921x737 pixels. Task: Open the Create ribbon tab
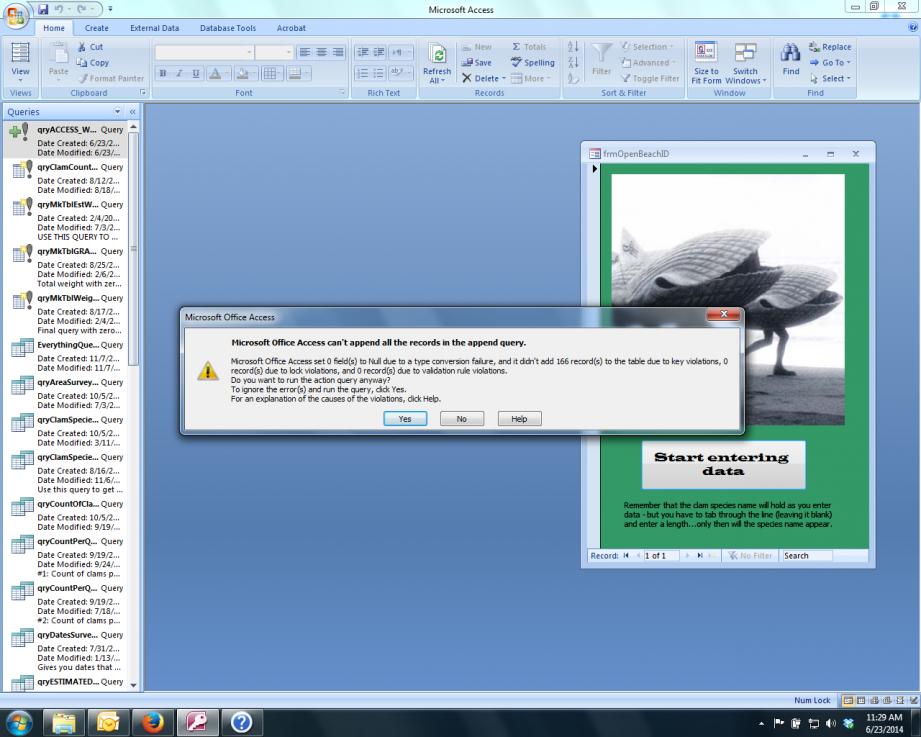pos(96,28)
